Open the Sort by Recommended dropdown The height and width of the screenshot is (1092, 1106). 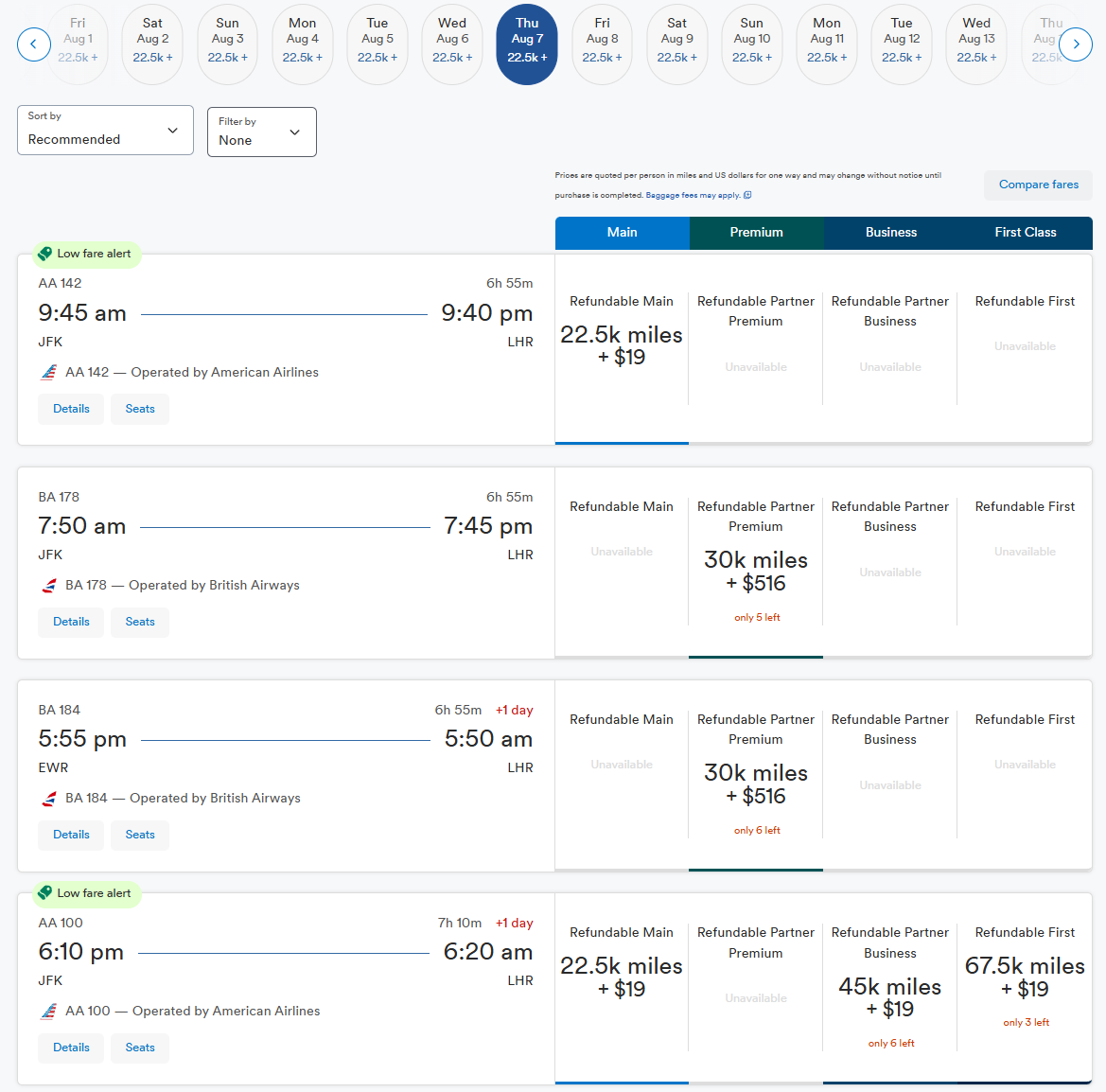105,130
